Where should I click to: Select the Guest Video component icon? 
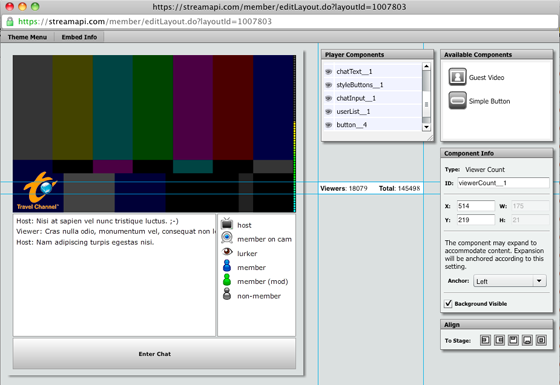click(x=458, y=77)
